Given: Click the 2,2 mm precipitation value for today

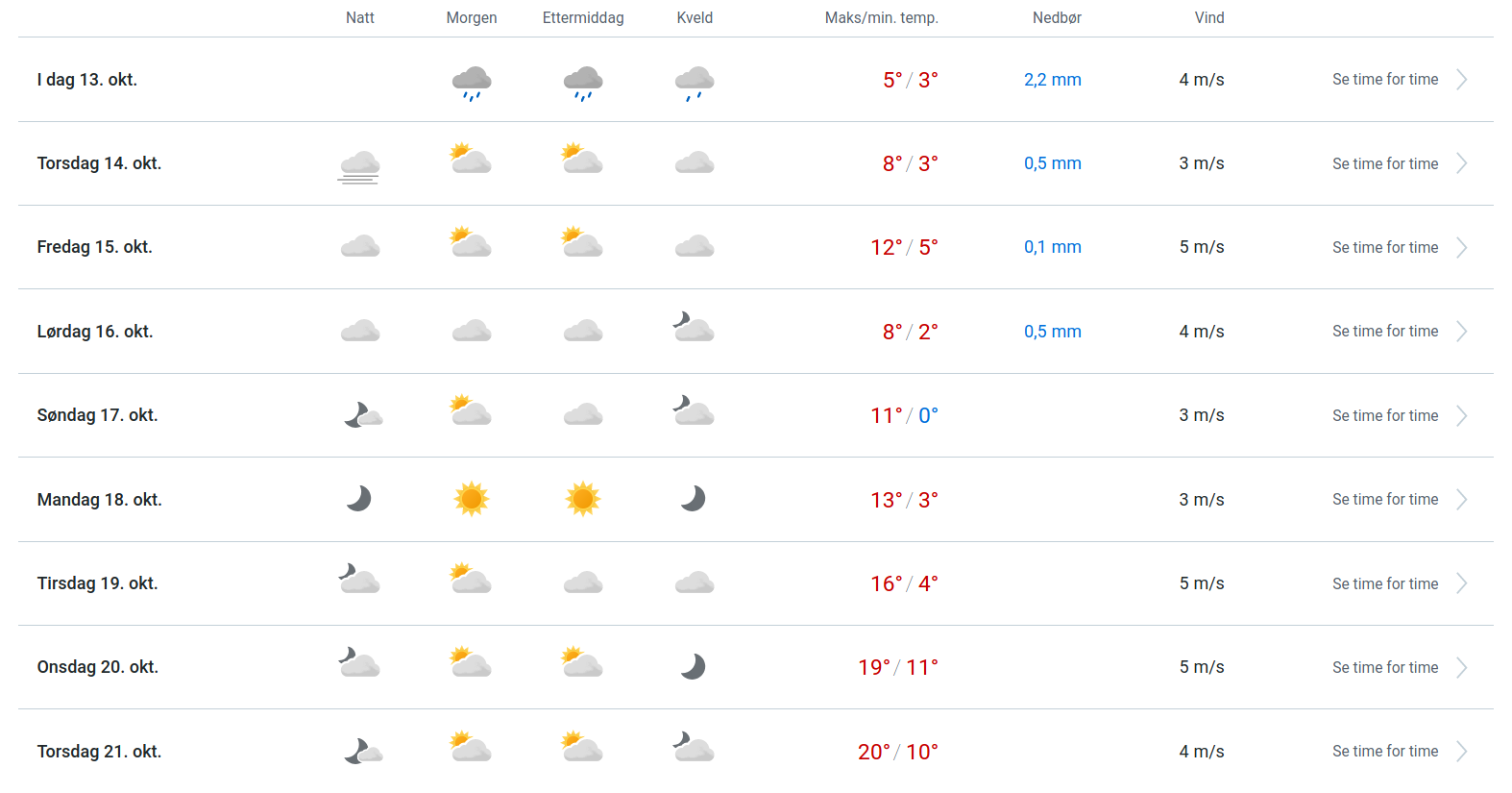Looking at the screenshot, I should coord(1052,80).
